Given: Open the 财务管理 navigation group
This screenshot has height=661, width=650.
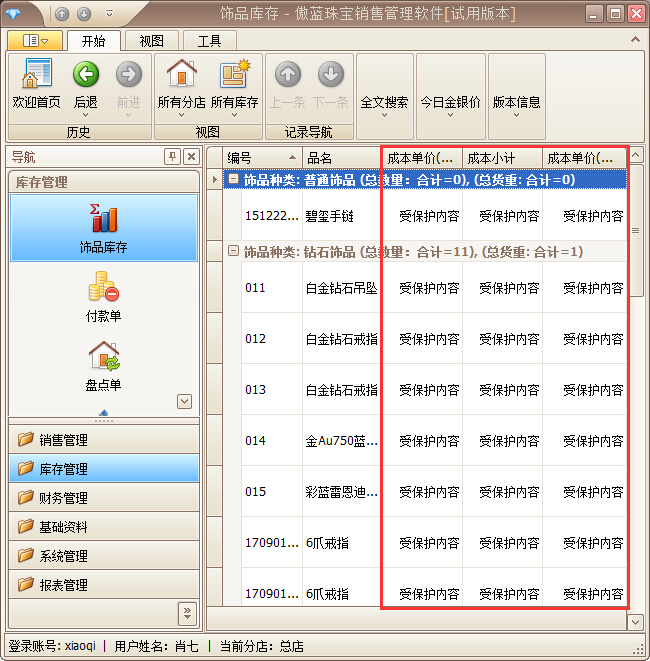Looking at the screenshot, I should 103,498.
